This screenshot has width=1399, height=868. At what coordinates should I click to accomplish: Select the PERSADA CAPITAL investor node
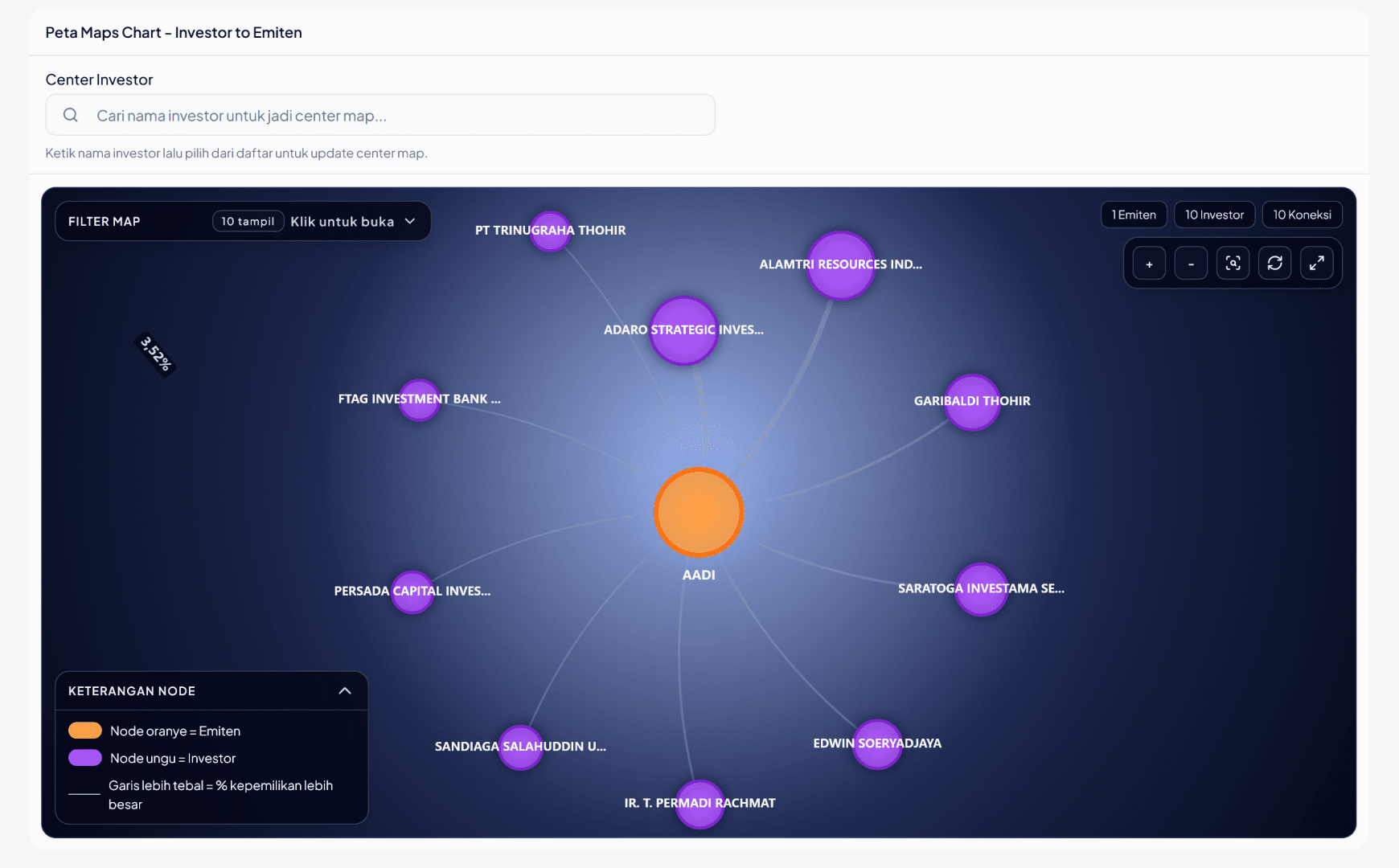coord(412,592)
